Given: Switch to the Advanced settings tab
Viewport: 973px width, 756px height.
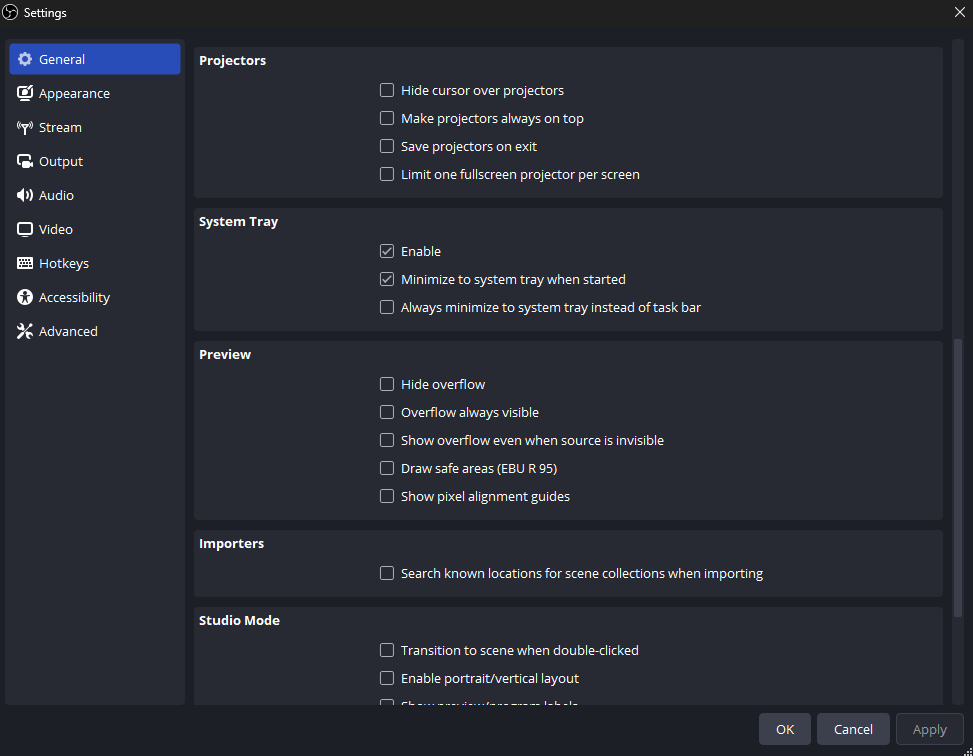Looking at the screenshot, I should 95,331.
